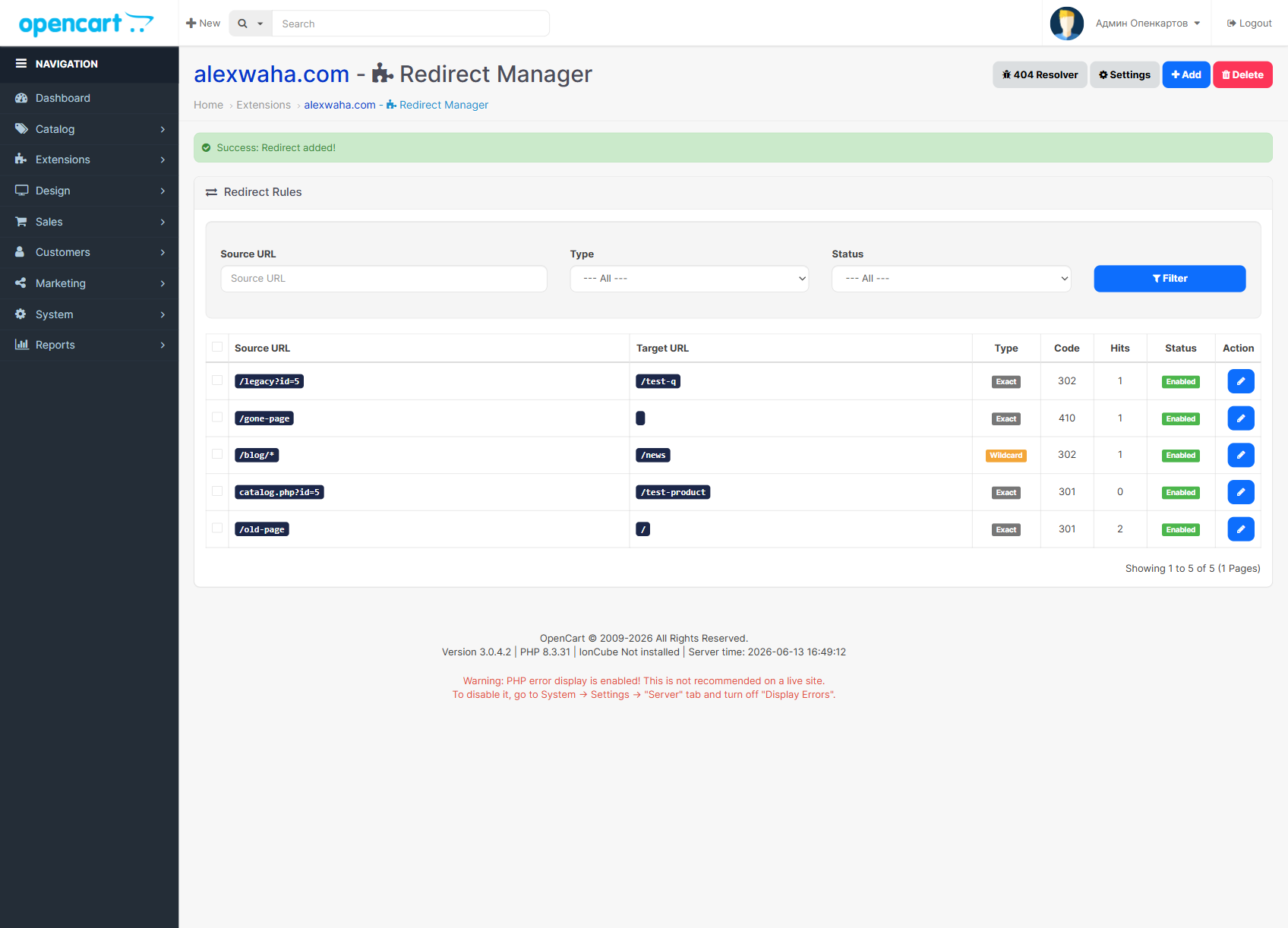This screenshot has height=928, width=1288.
Task: Click Logout link
Action: [x=1249, y=24]
